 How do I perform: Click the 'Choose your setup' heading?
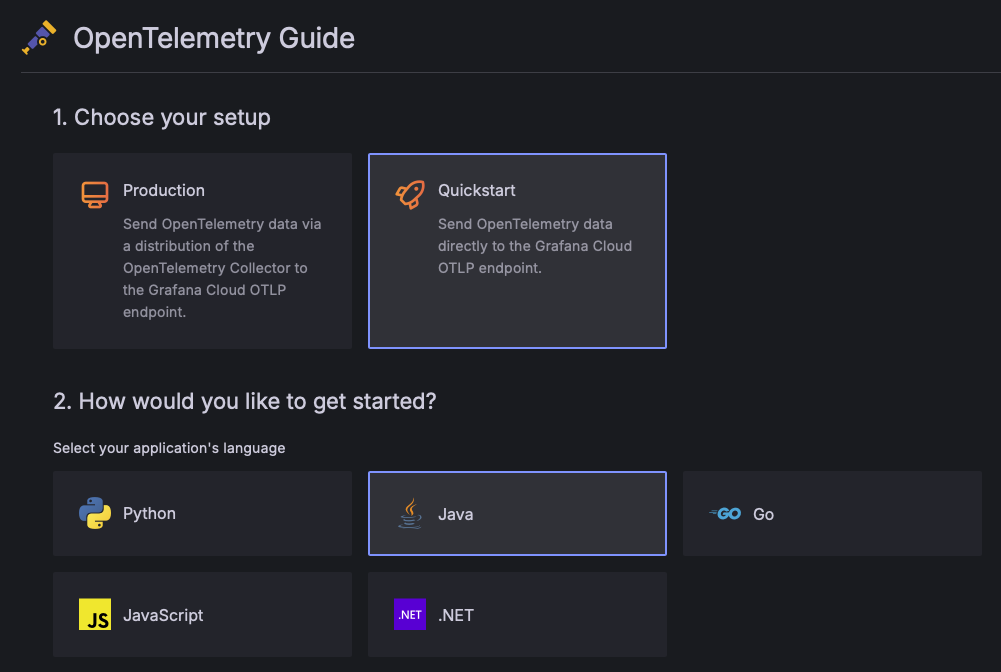tap(162, 117)
